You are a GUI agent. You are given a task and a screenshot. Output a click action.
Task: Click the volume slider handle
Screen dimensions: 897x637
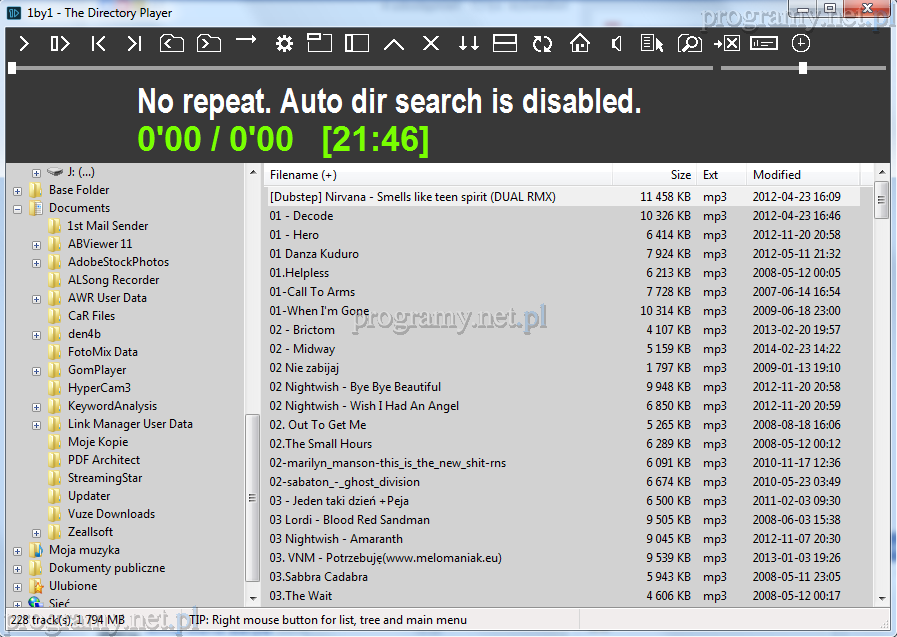coord(802,68)
